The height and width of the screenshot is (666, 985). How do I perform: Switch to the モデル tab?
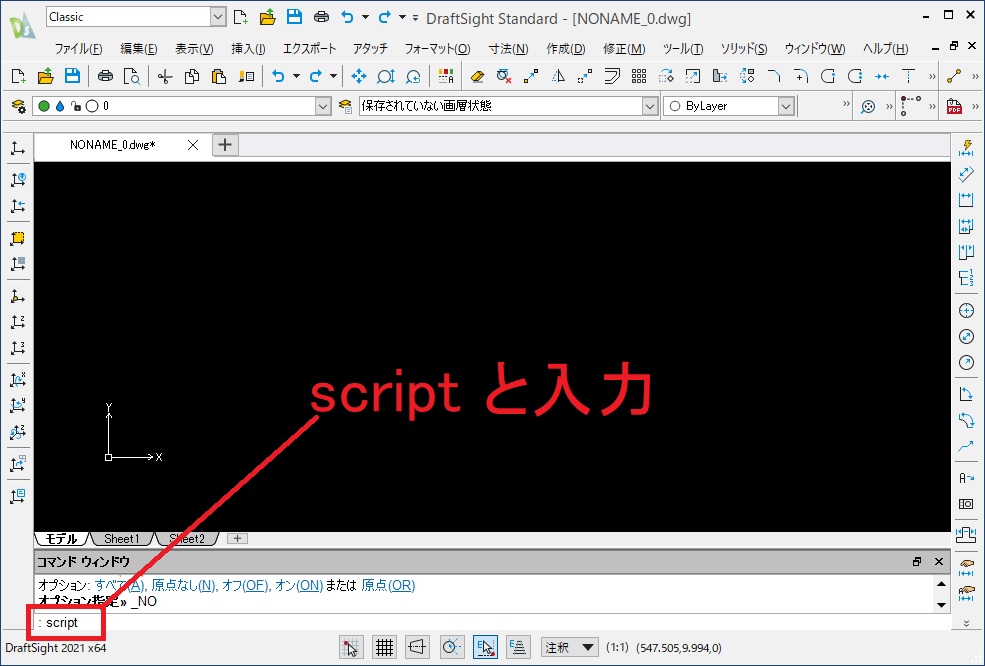click(x=62, y=538)
